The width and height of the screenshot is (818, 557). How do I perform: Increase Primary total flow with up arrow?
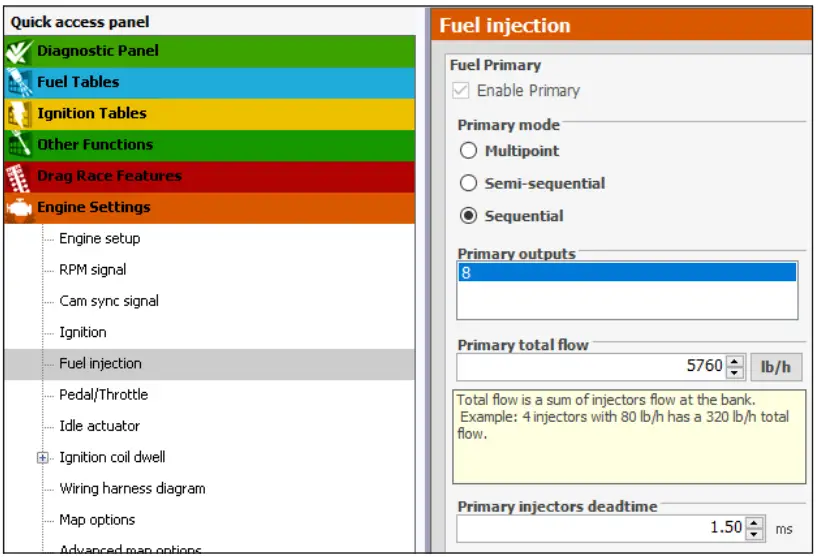tap(736, 361)
